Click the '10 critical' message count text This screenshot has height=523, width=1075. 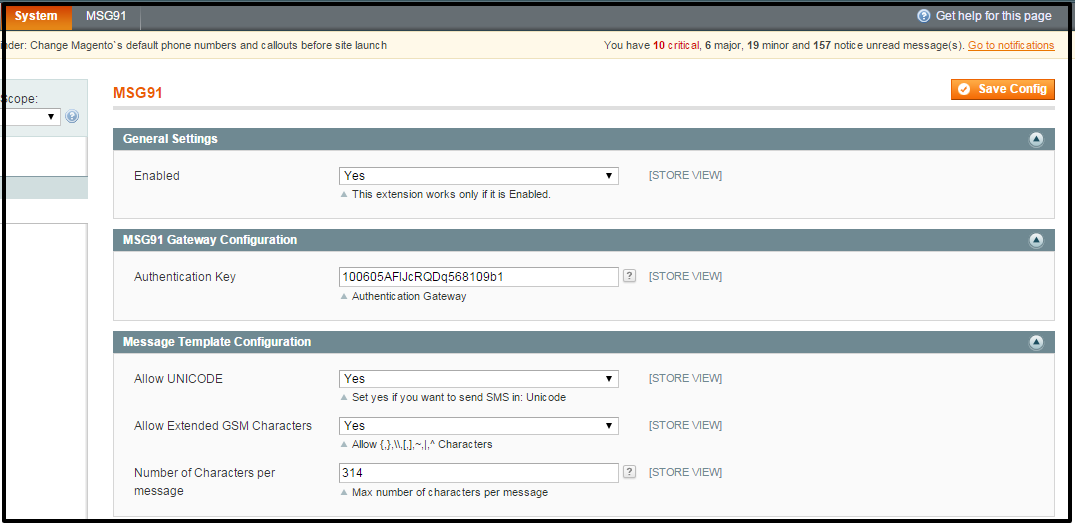tap(676, 45)
